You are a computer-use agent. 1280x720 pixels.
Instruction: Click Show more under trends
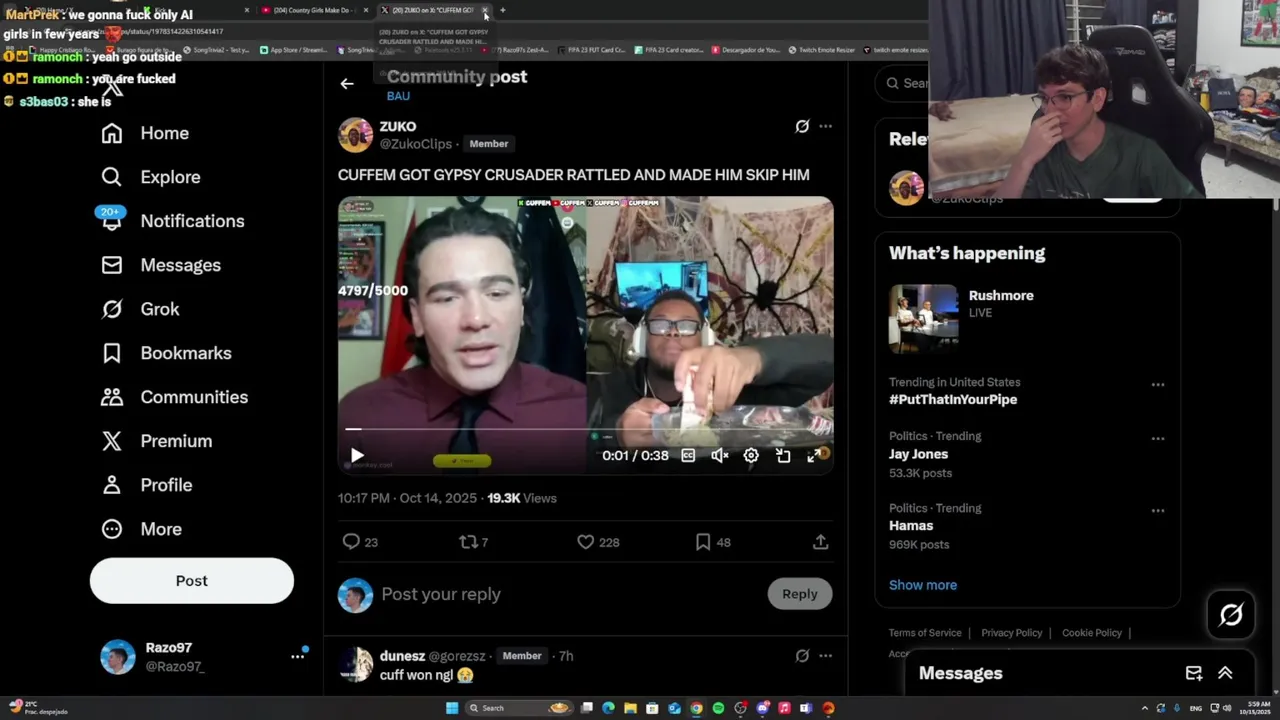tap(923, 585)
